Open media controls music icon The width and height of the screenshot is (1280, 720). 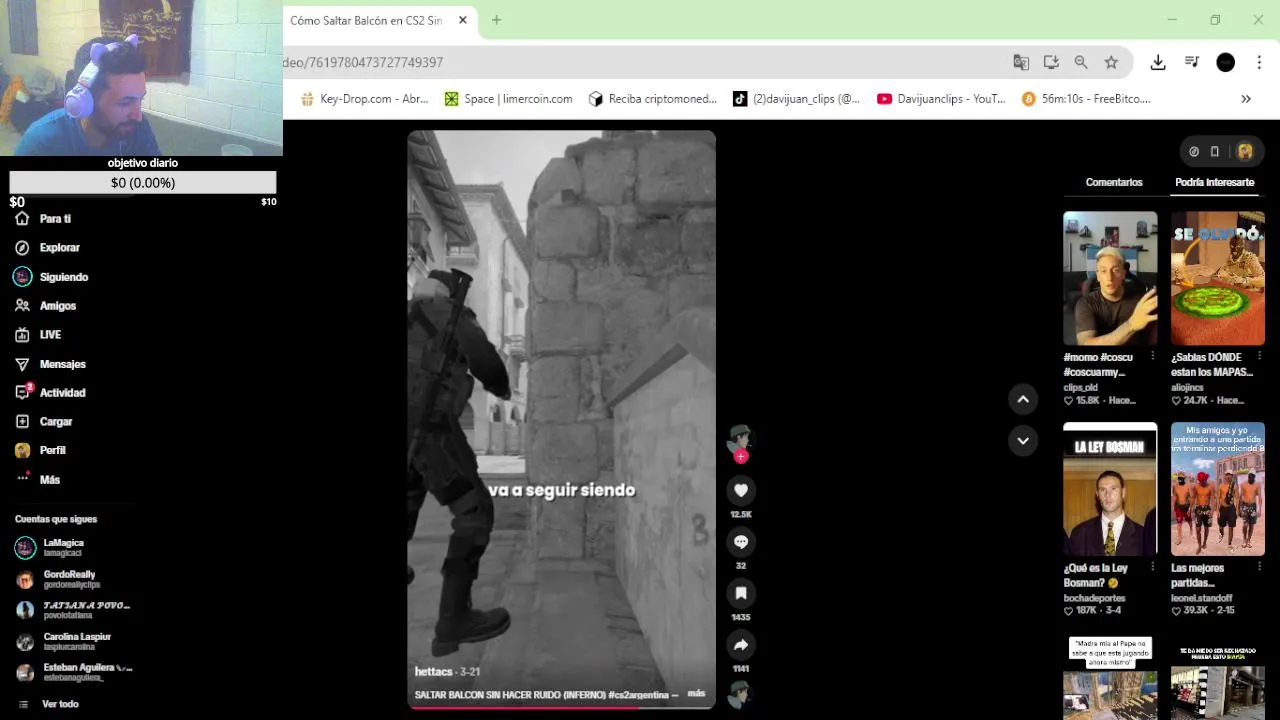tap(1192, 62)
